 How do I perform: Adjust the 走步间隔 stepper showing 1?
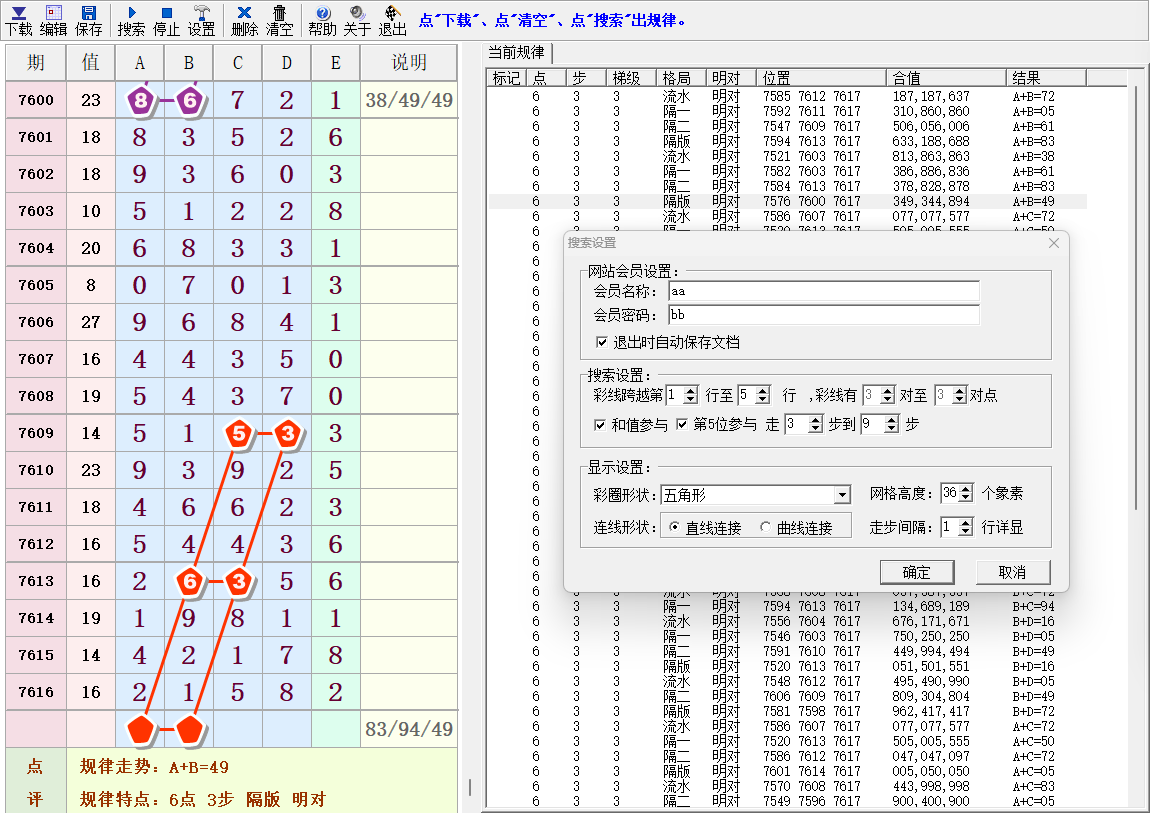(x=966, y=527)
